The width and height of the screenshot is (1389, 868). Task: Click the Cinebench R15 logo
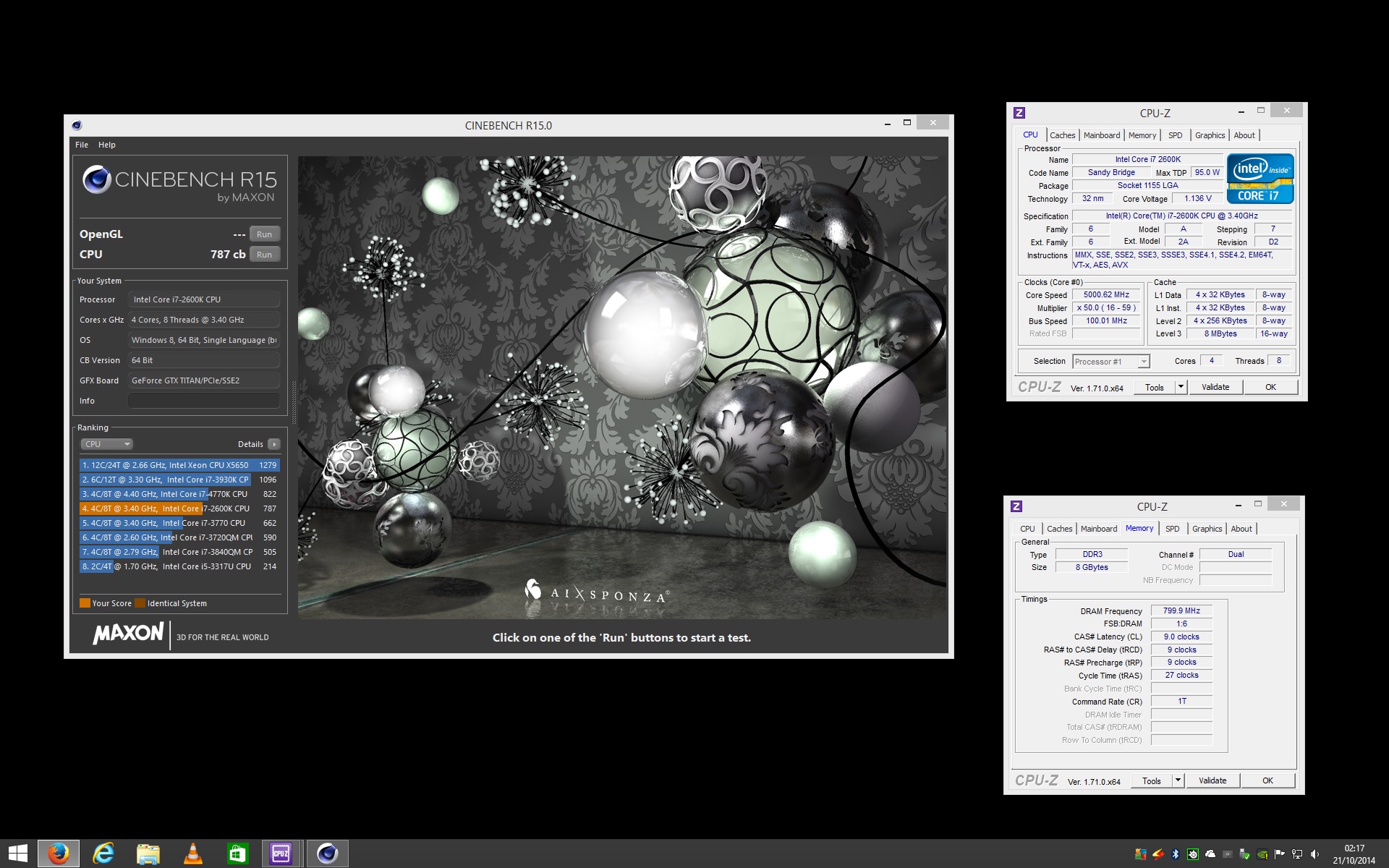pyautogui.click(x=179, y=184)
